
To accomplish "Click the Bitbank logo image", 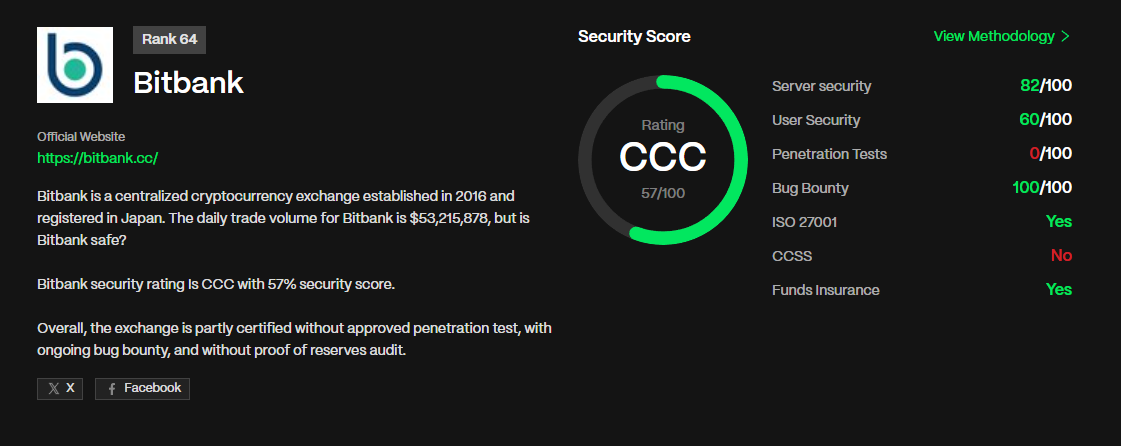I will (x=75, y=65).
